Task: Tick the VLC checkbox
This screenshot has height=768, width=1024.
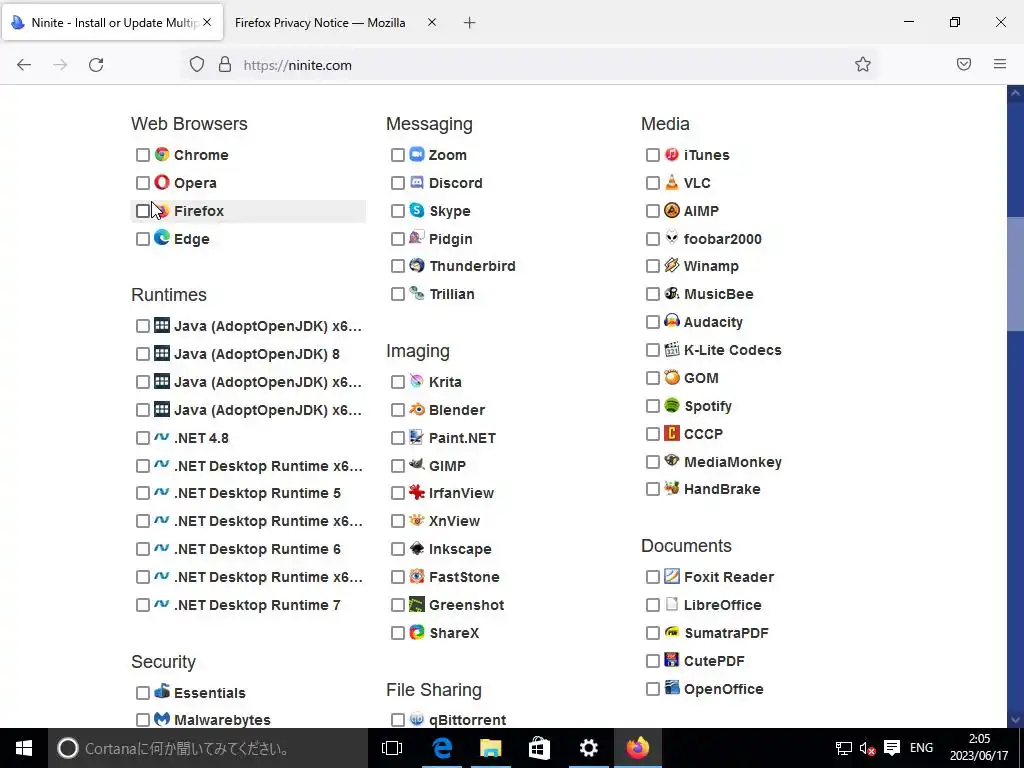Action: click(x=652, y=183)
